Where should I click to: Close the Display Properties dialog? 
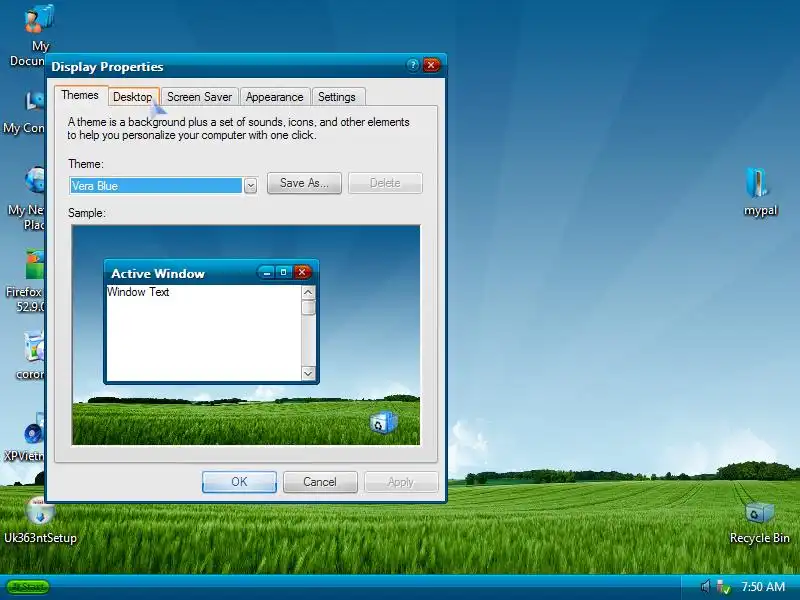click(x=431, y=65)
